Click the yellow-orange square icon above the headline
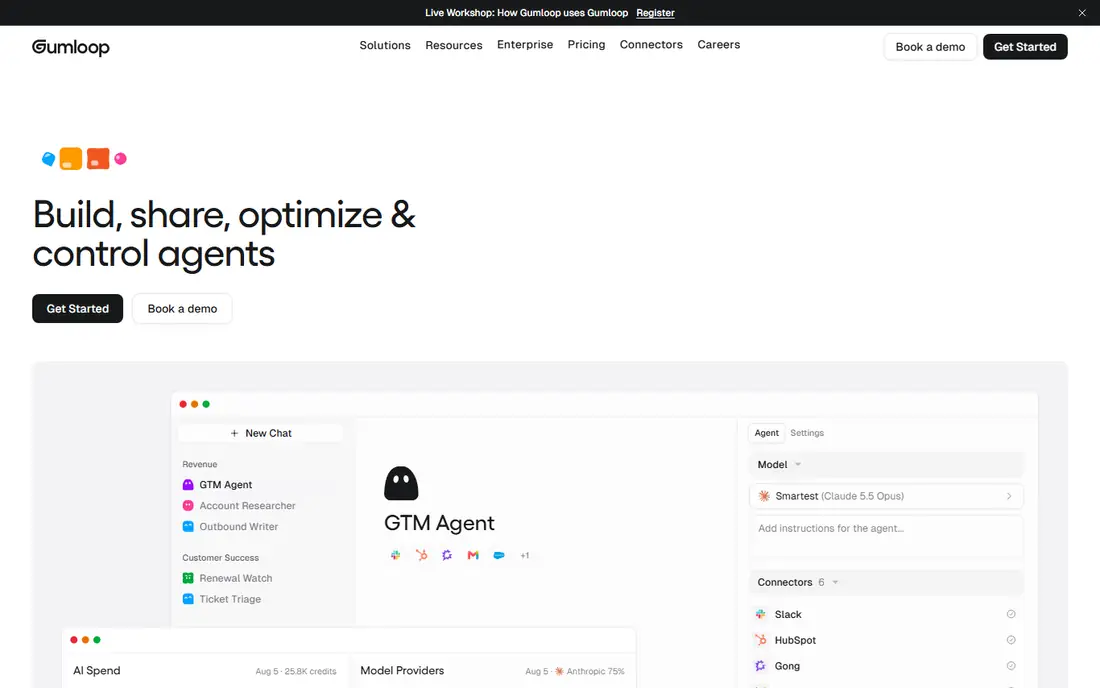The height and width of the screenshot is (688, 1100). [71, 158]
